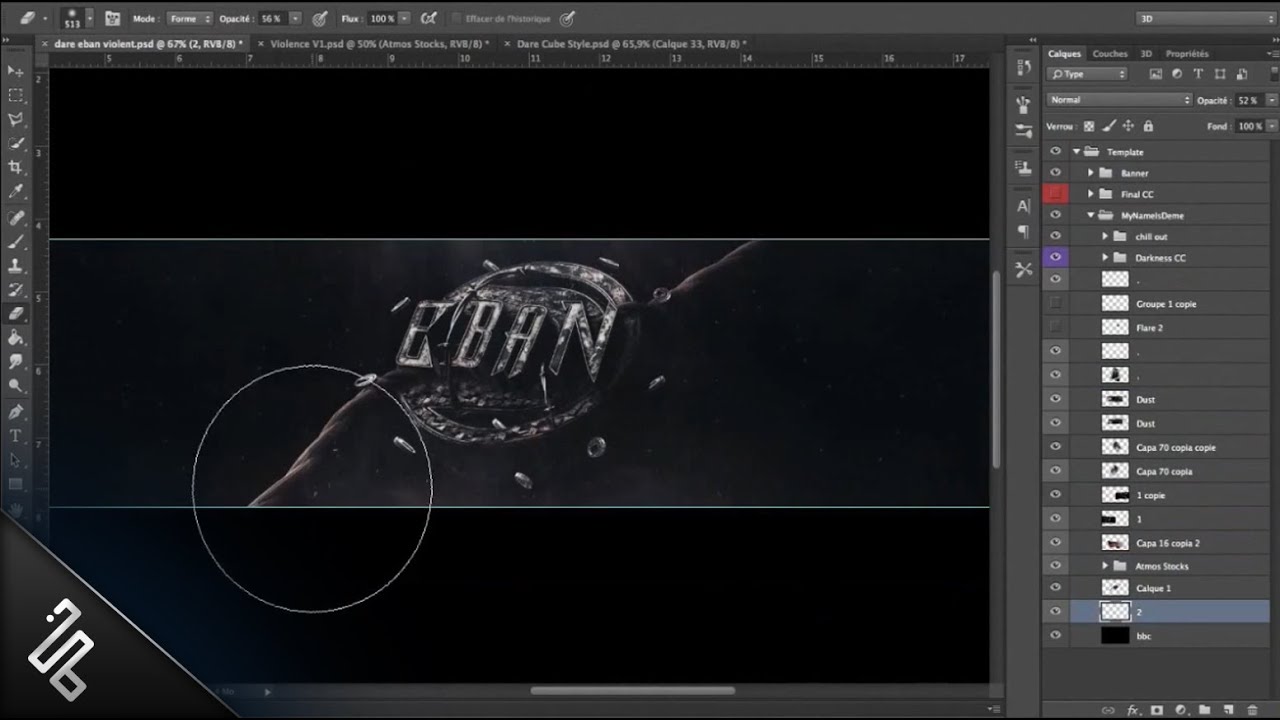Open the layer Opacité slider dropdown

pyautogui.click(x=1272, y=100)
